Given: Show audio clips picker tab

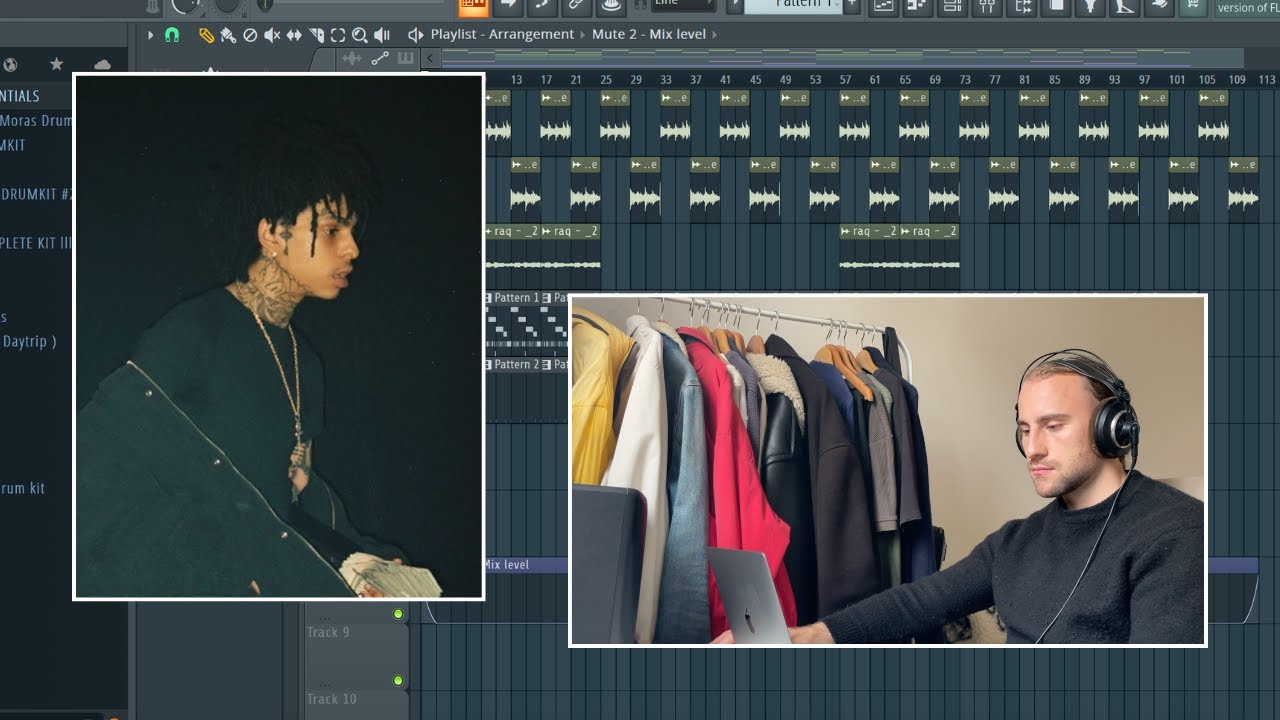Looking at the screenshot, I should click(x=352, y=59).
